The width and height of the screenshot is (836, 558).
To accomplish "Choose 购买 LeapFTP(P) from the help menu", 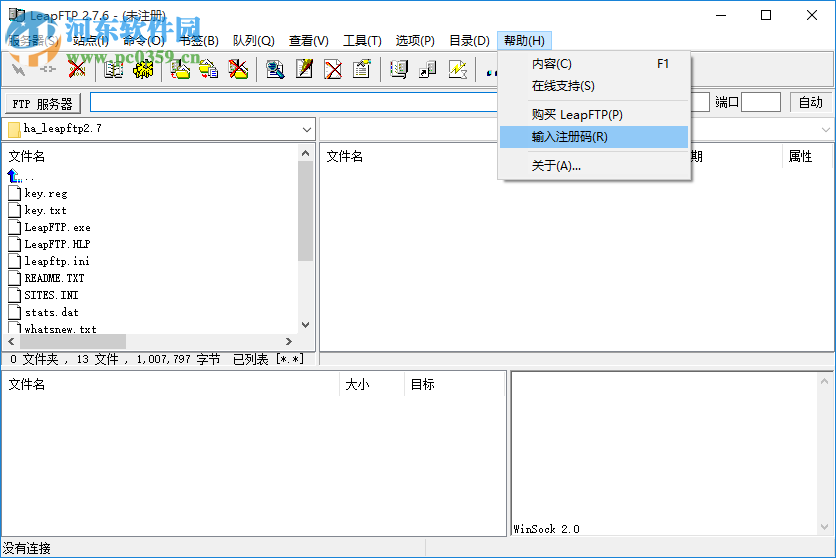I will click(x=594, y=115).
